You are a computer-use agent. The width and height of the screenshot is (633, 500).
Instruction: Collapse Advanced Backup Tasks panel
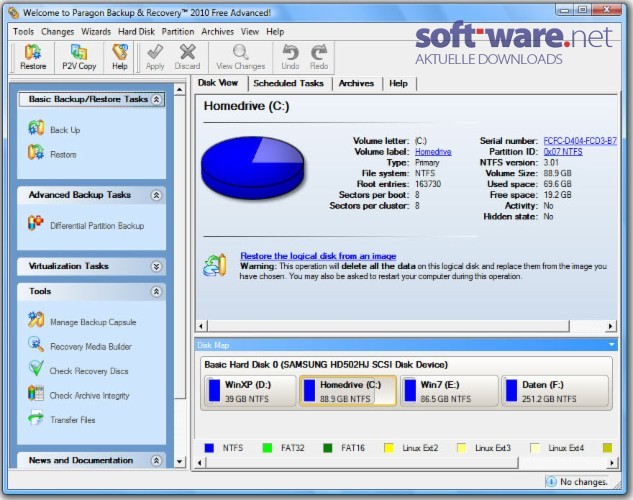coord(156,195)
